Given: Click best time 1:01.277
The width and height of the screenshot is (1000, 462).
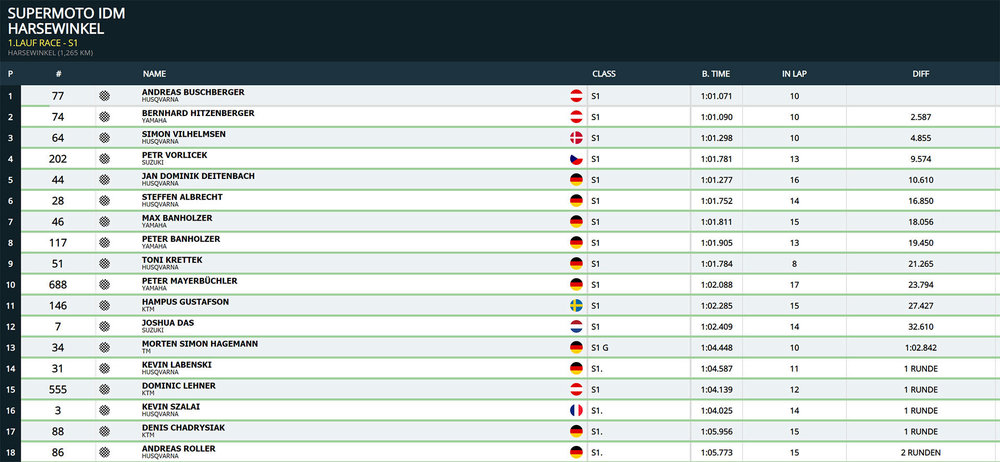Looking at the screenshot, I should (716, 181).
